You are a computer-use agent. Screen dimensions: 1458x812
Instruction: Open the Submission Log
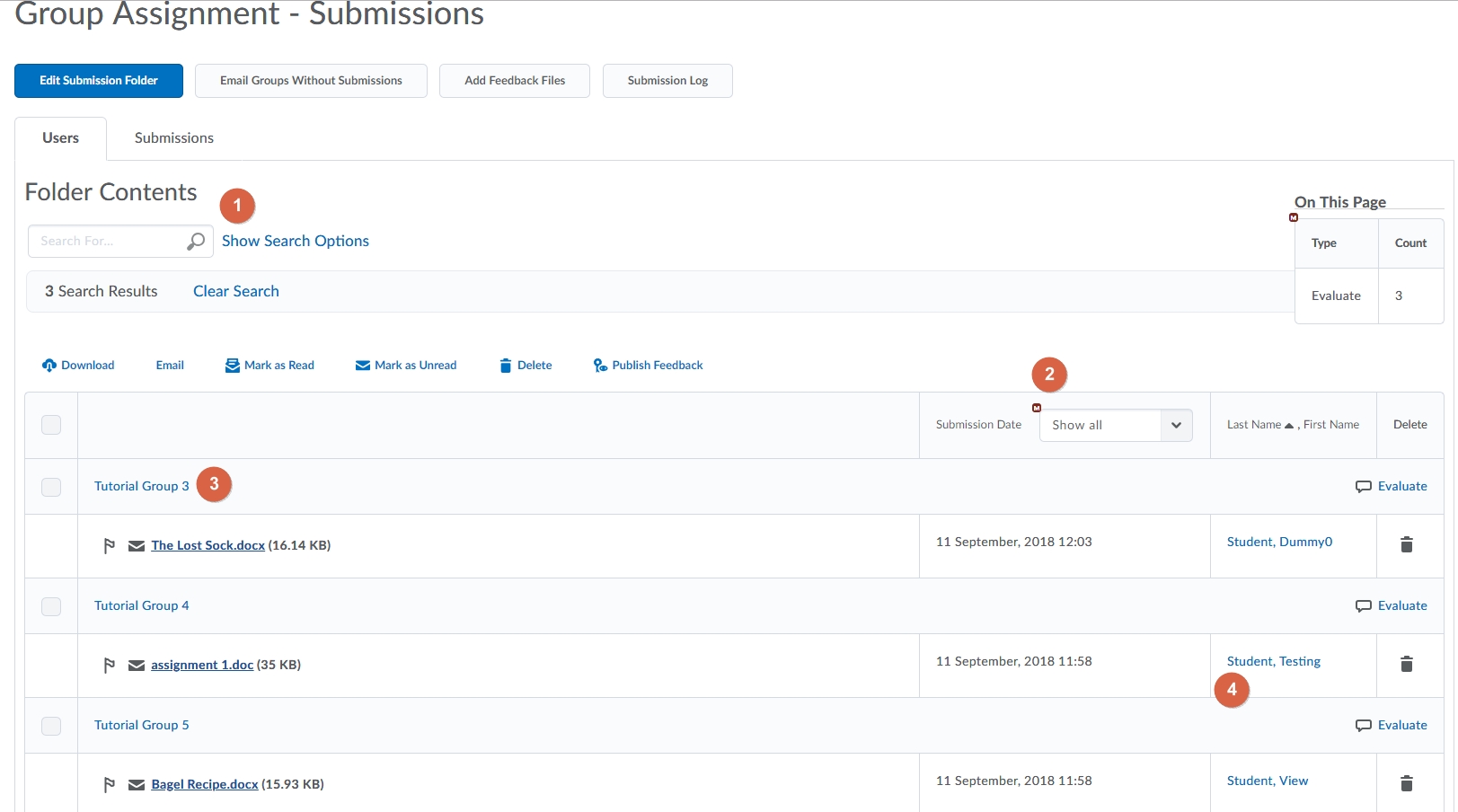pyautogui.click(x=667, y=81)
